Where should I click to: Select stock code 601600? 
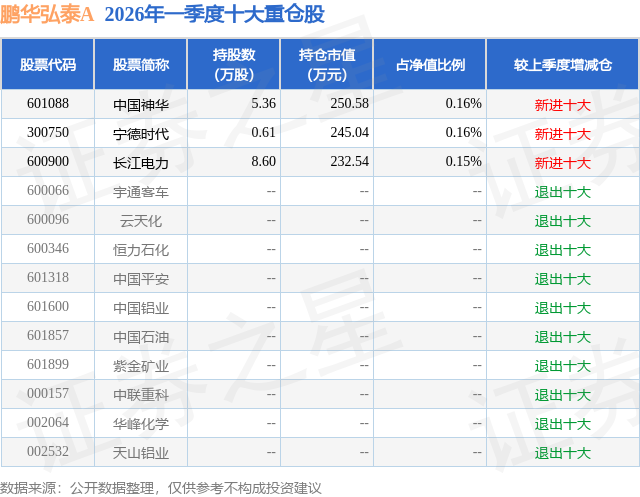click(48, 306)
